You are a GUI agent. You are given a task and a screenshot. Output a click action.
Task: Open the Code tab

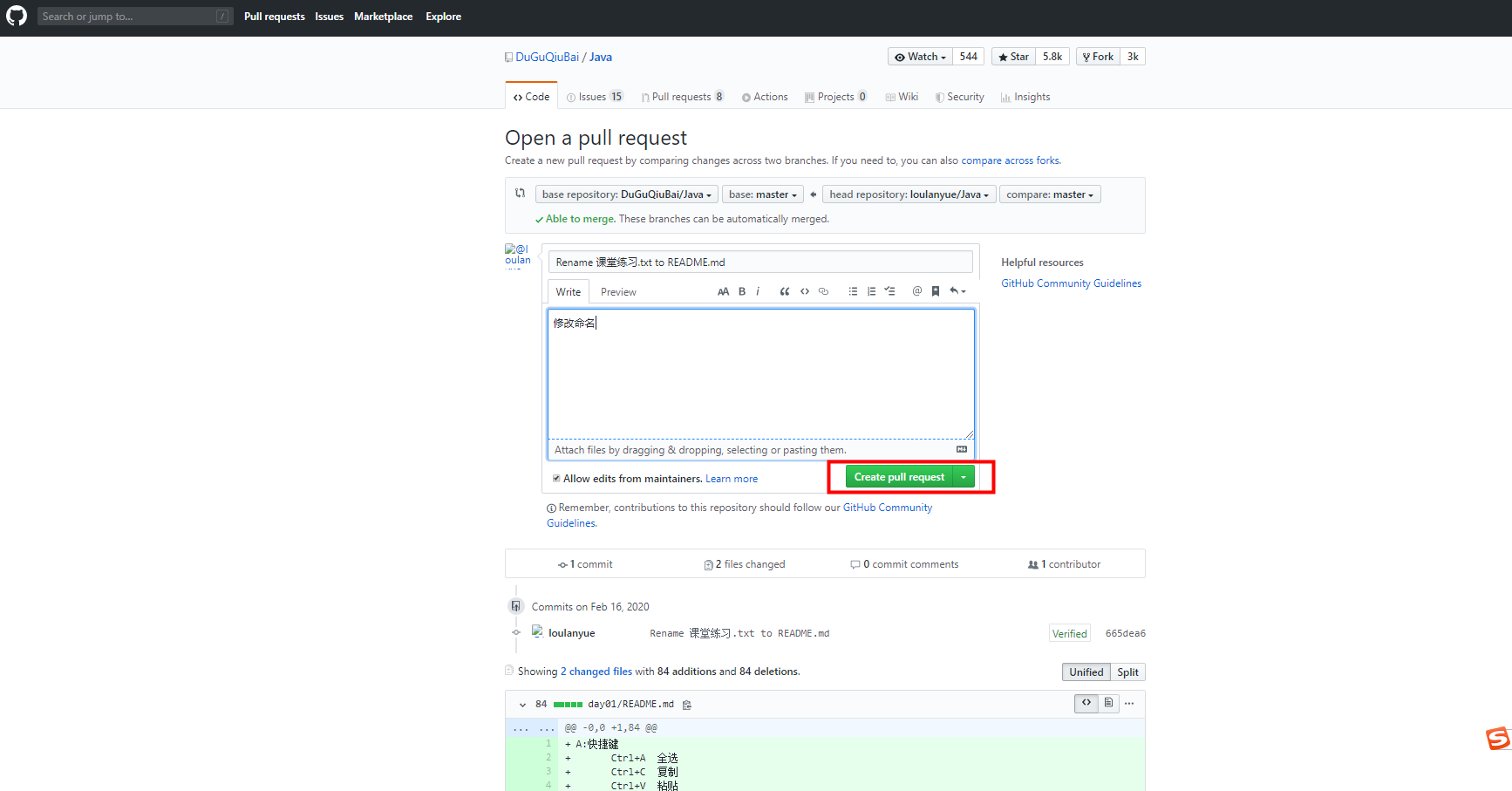pos(531,96)
